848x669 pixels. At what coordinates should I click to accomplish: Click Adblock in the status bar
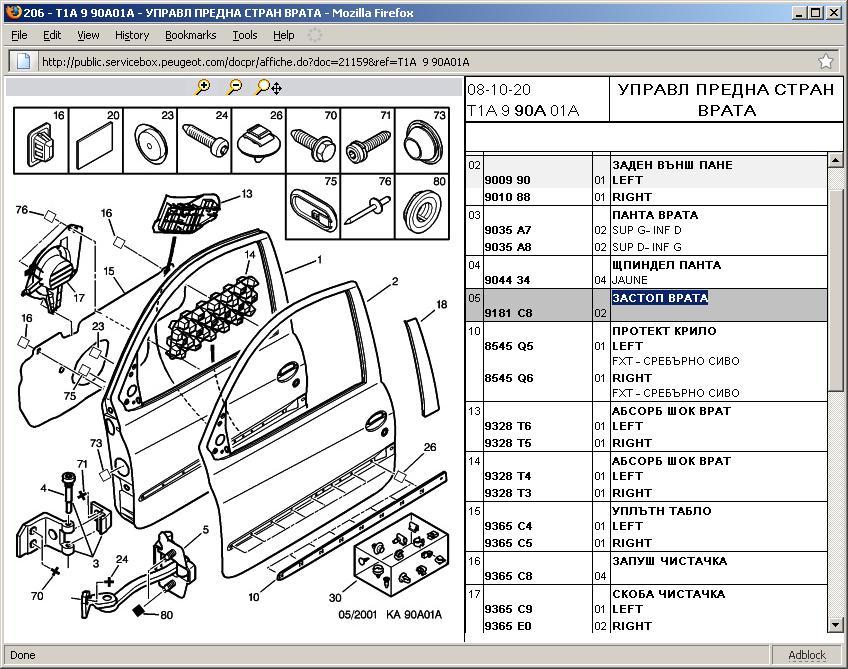[x=807, y=655]
